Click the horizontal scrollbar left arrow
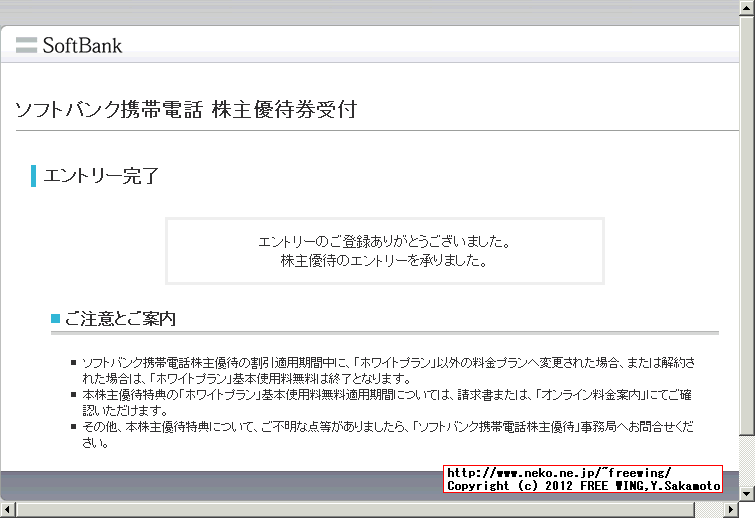 (x=8, y=509)
